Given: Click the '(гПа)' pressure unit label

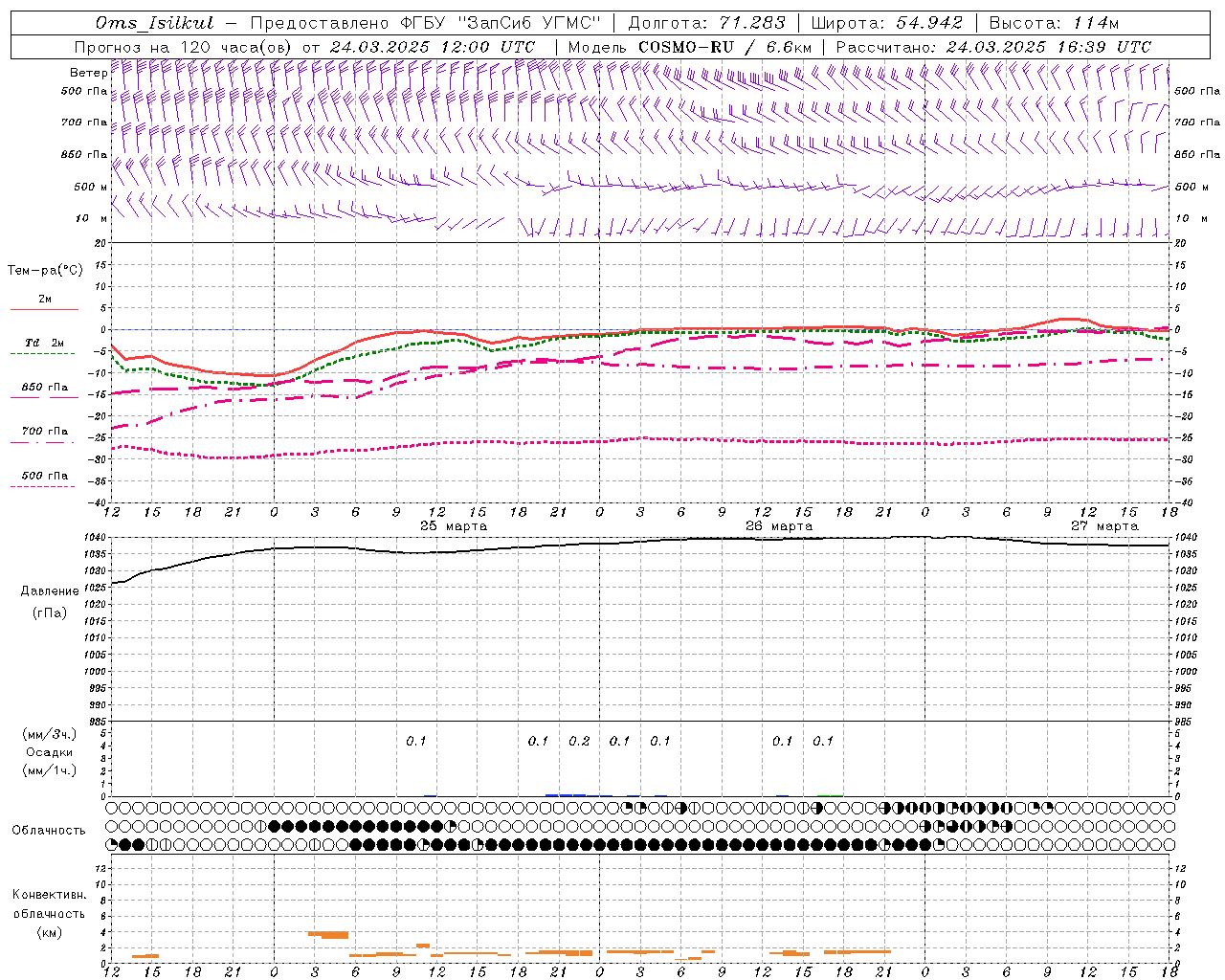Looking at the screenshot, I should 50,612.
